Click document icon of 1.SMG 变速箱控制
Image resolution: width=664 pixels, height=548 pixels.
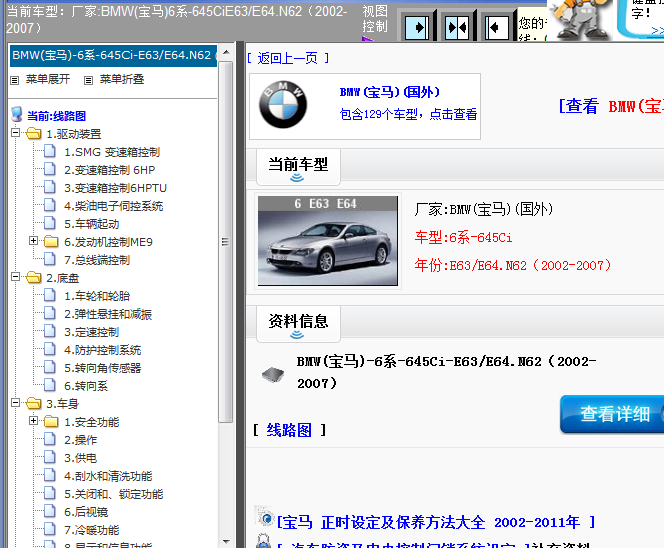pyautogui.click(x=50, y=151)
